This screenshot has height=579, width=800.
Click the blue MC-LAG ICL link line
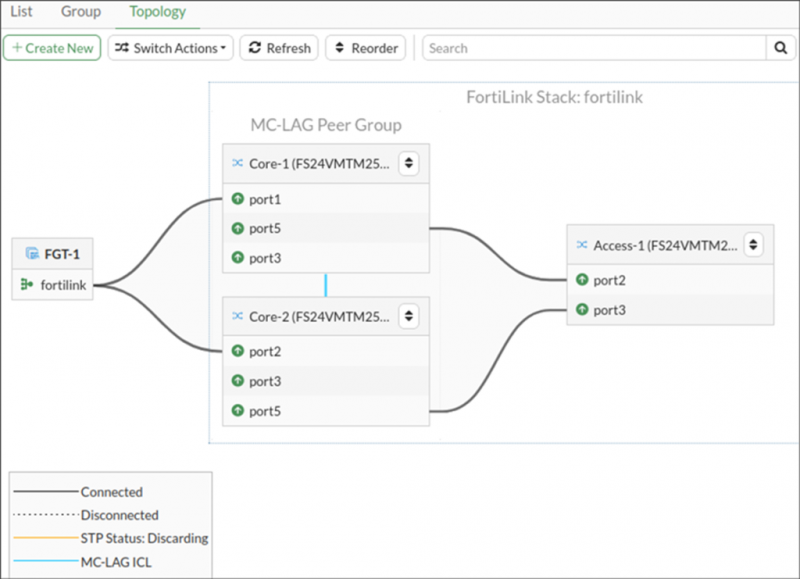tap(325, 285)
